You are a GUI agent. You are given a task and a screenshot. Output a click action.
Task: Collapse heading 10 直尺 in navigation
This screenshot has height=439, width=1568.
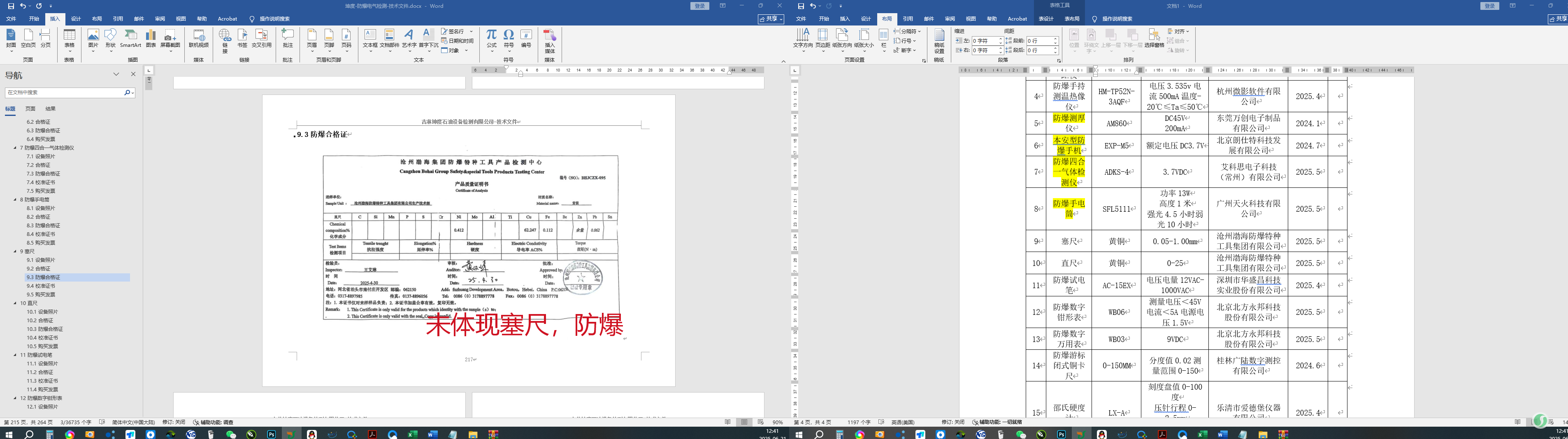[x=15, y=303]
